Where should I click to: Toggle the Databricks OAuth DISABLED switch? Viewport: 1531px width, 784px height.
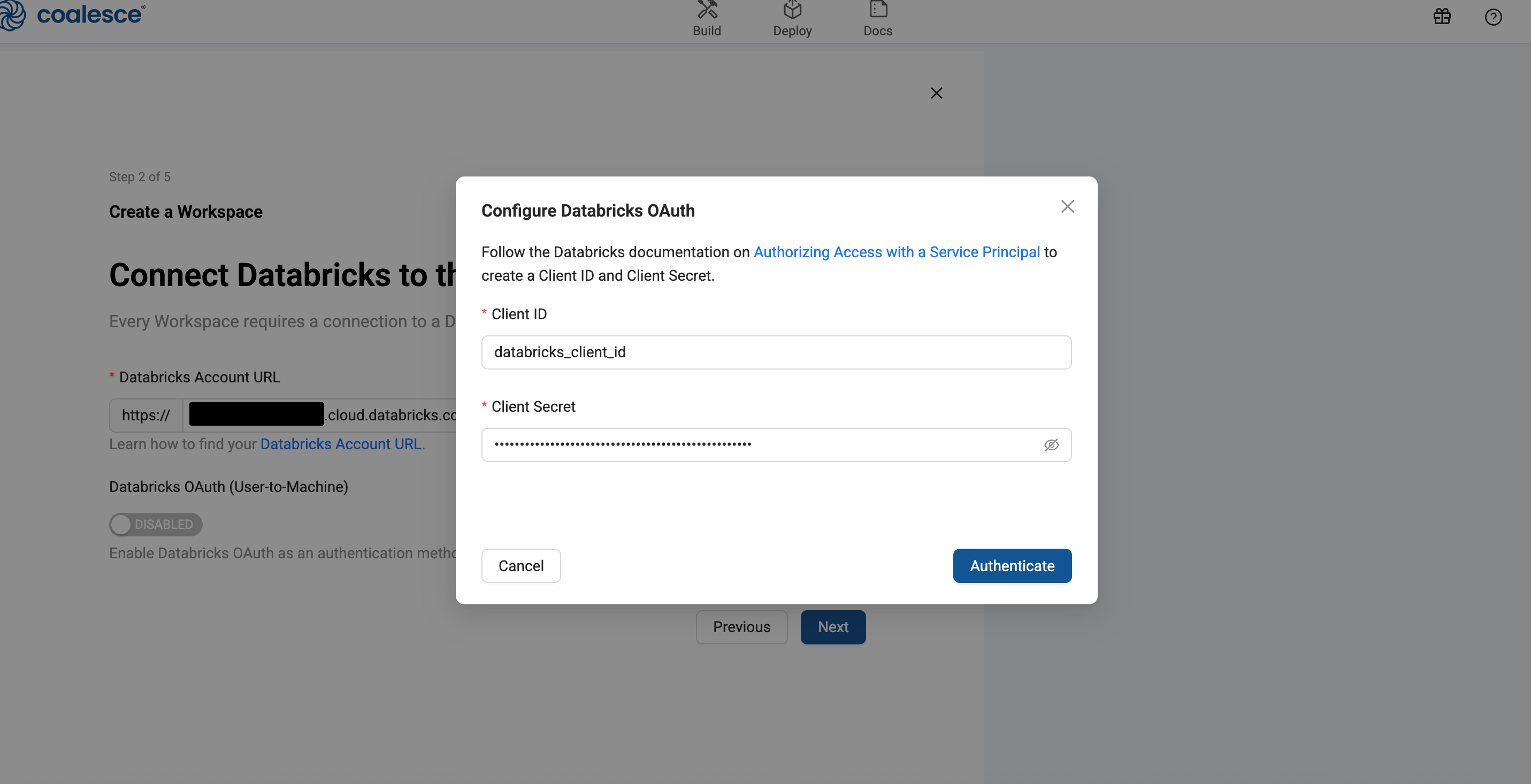(x=156, y=525)
